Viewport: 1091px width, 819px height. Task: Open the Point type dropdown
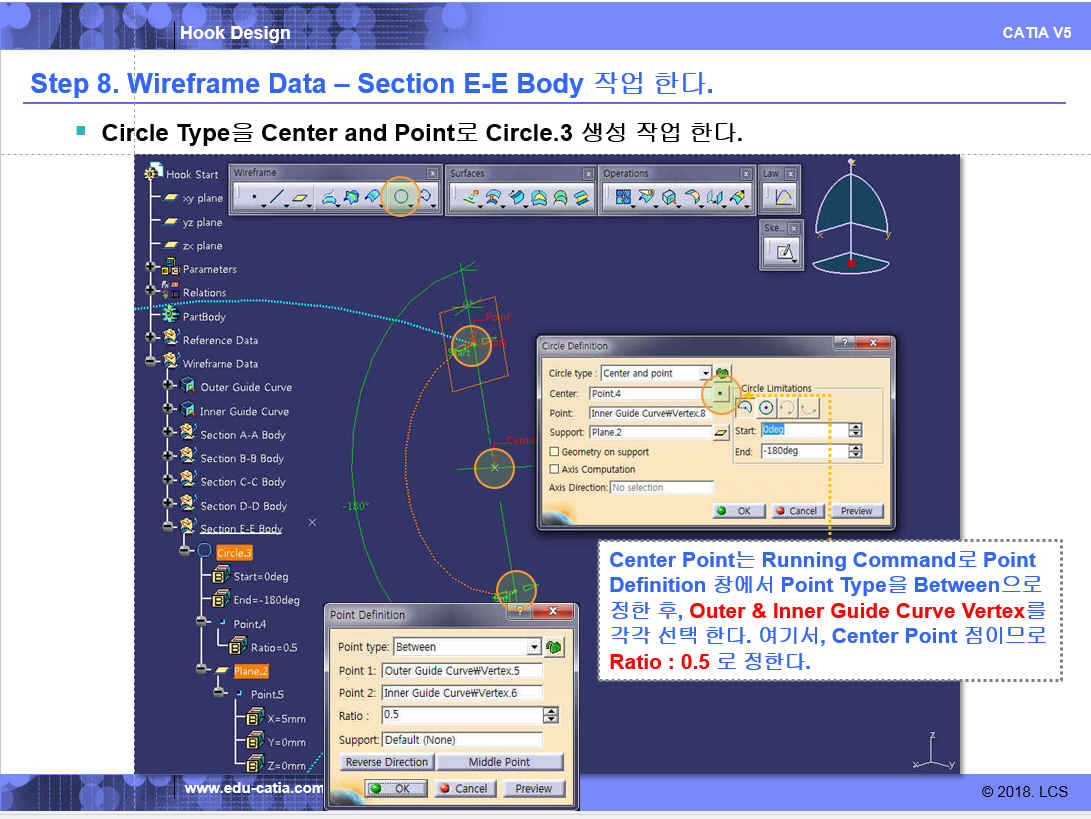click(x=534, y=647)
